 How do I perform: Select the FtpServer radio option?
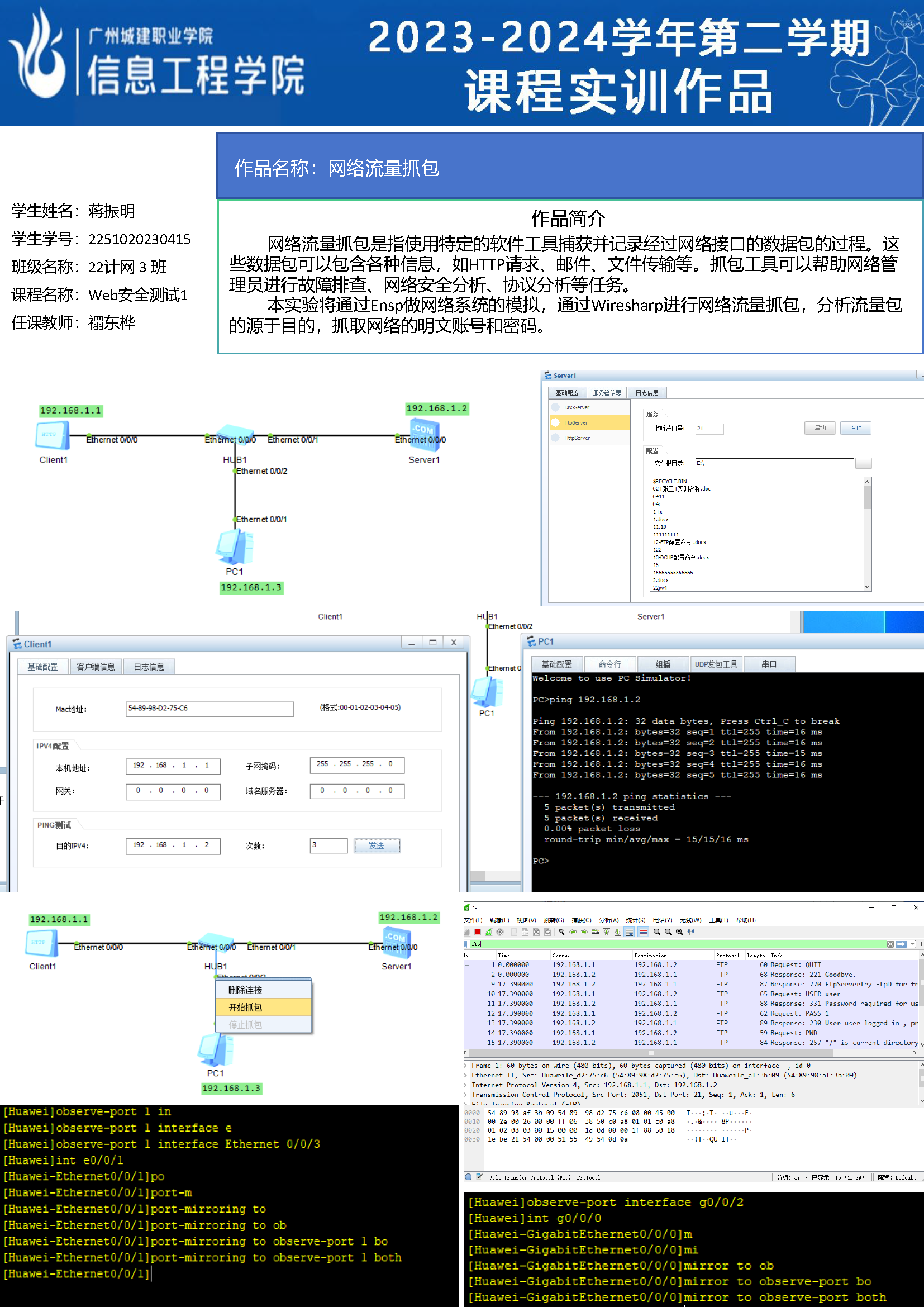click(556, 422)
